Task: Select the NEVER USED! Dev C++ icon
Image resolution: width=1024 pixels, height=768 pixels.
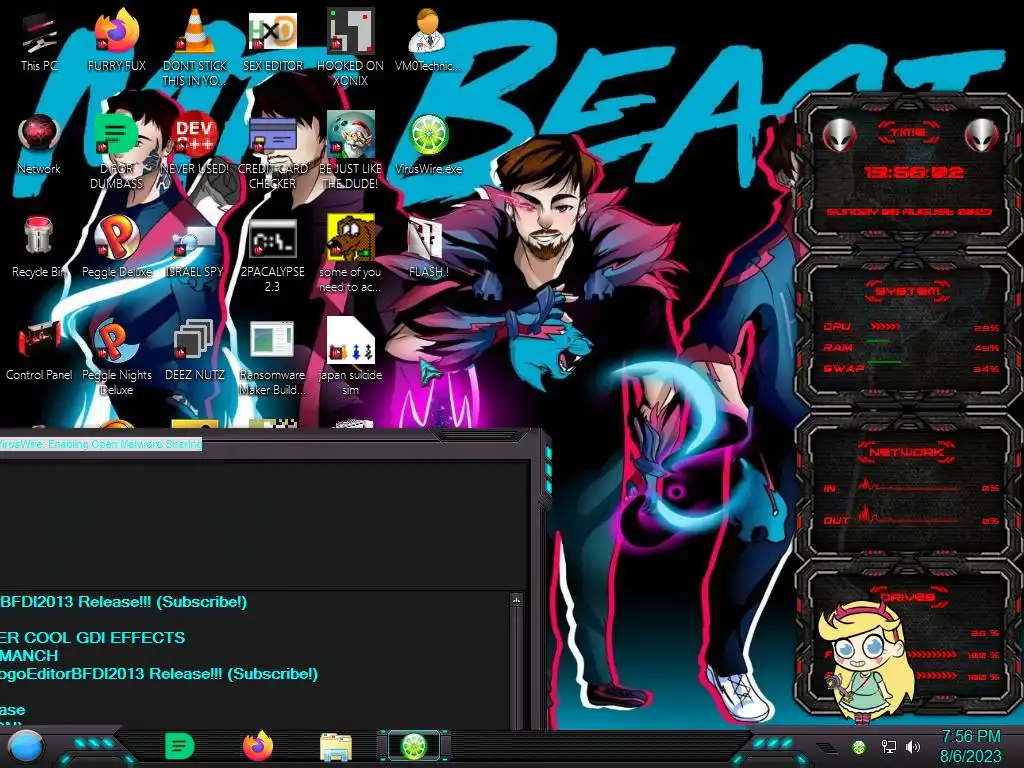Action: 194,144
